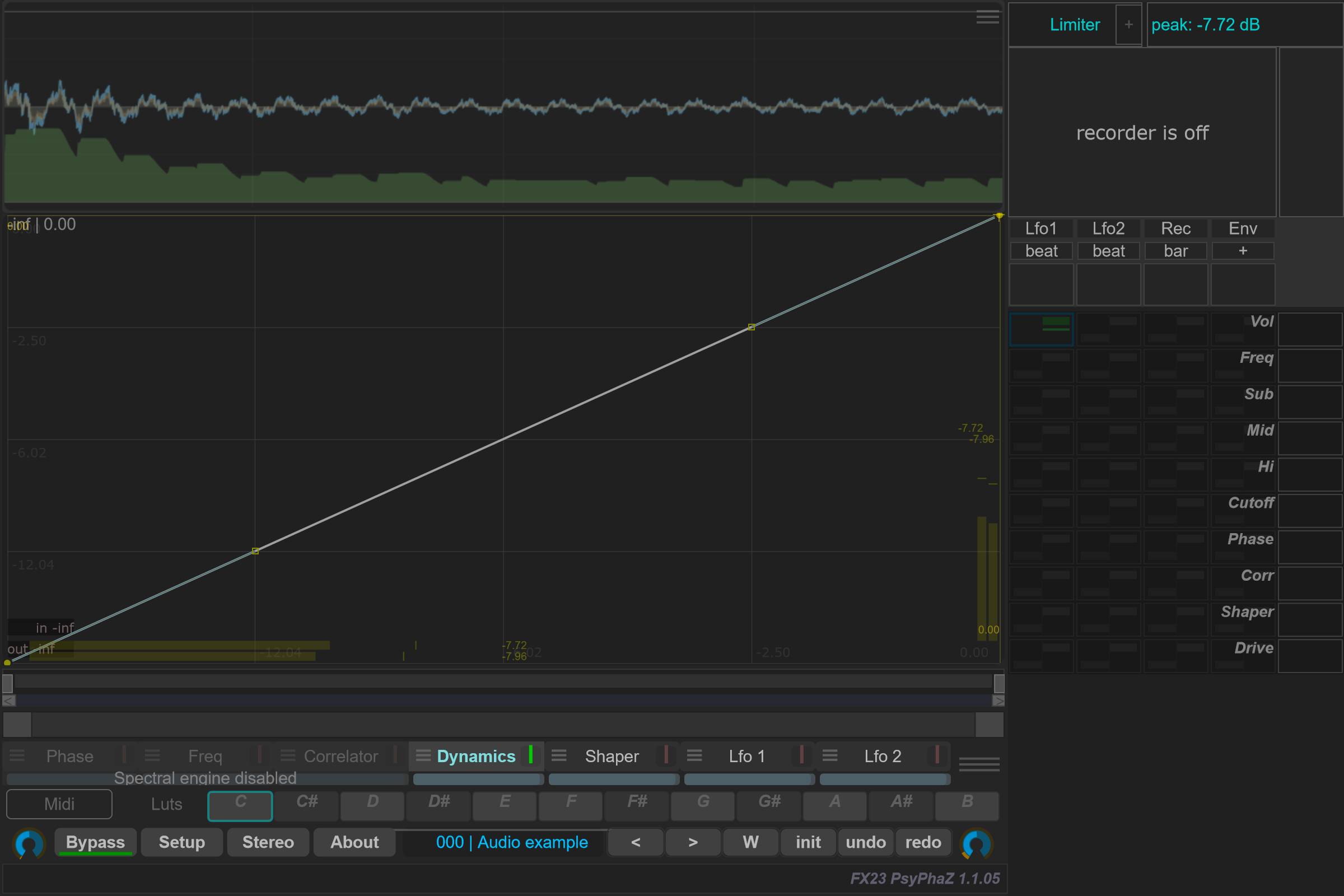The height and width of the screenshot is (896, 1344).
Task: Open the Lfo 1 tab hamburger menu
Action: point(694,755)
